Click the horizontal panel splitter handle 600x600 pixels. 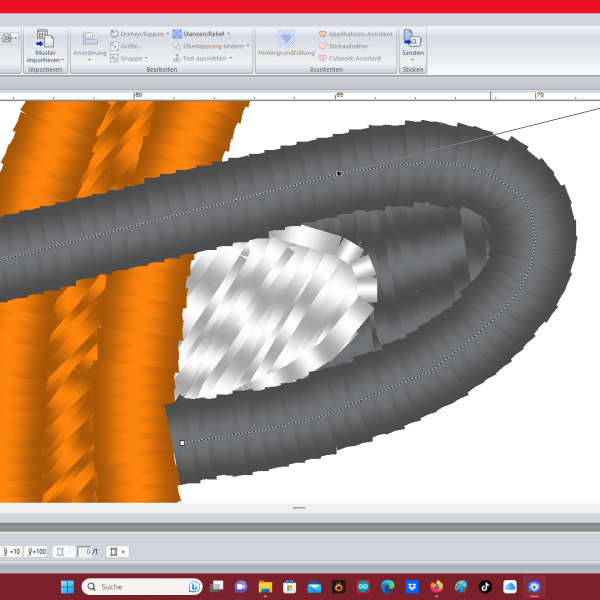pyautogui.click(x=298, y=508)
